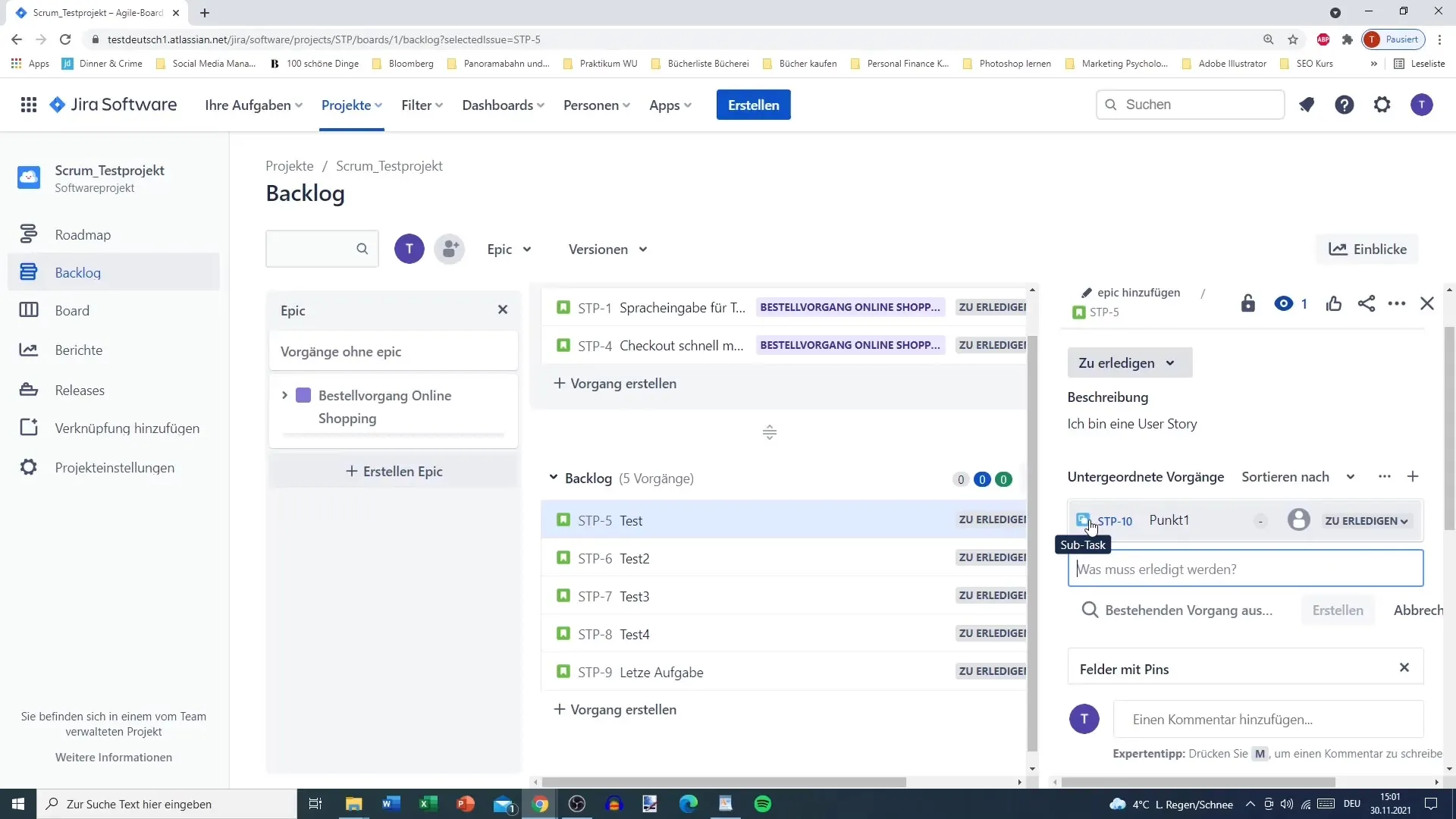Open the issue actions three-dot menu
The height and width of the screenshot is (819, 1456).
click(x=1397, y=303)
